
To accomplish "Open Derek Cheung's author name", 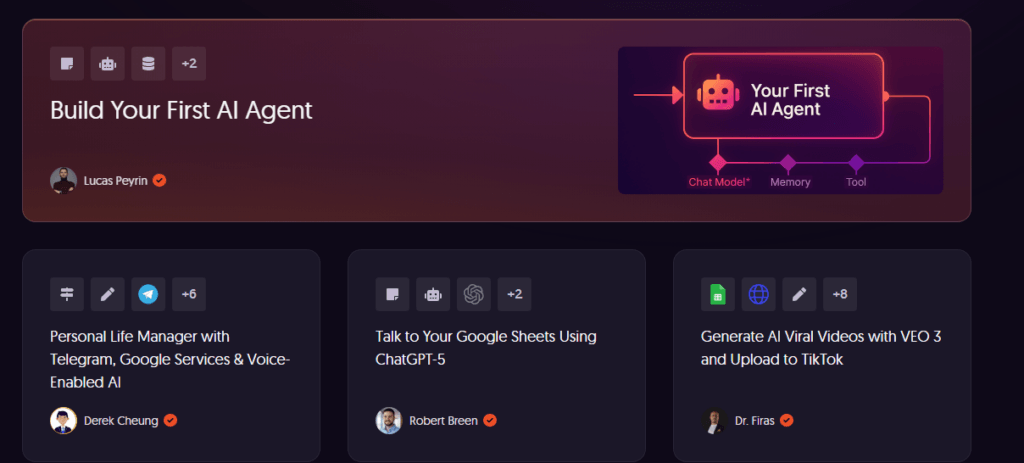I will 121,421.
